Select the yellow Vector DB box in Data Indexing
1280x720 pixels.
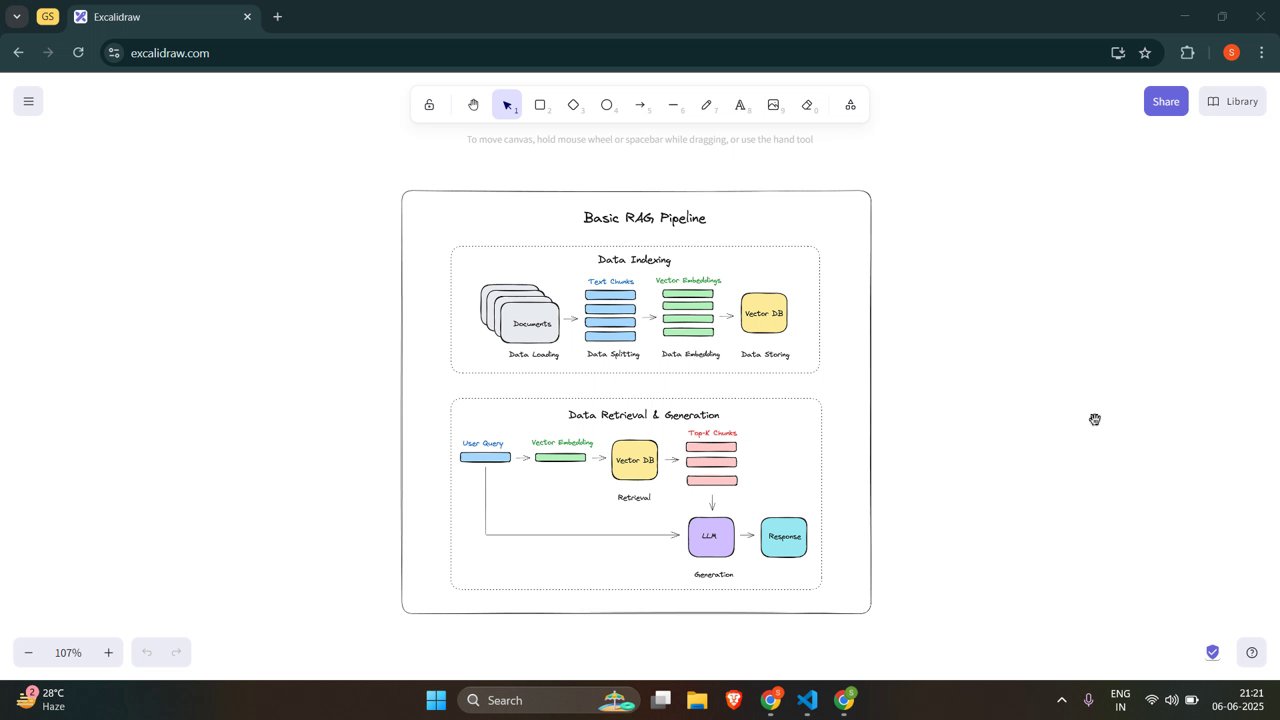tap(764, 313)
